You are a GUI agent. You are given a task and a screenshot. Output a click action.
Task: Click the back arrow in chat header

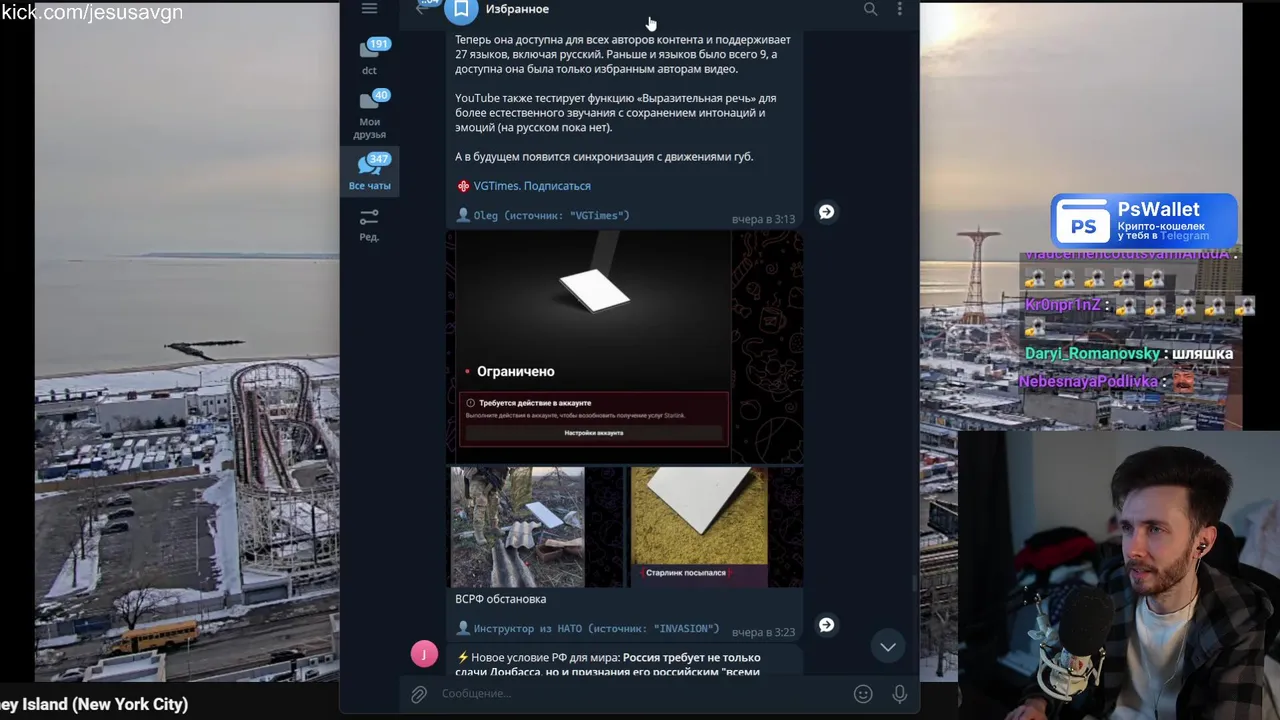tap(421, 9)
